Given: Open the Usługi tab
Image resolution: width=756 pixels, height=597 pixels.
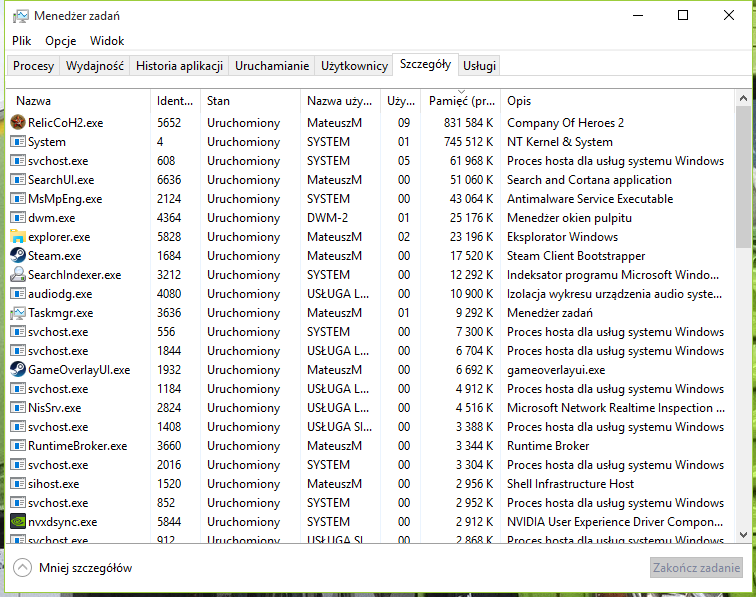Looking at the screenshot, I should [479, 66].
